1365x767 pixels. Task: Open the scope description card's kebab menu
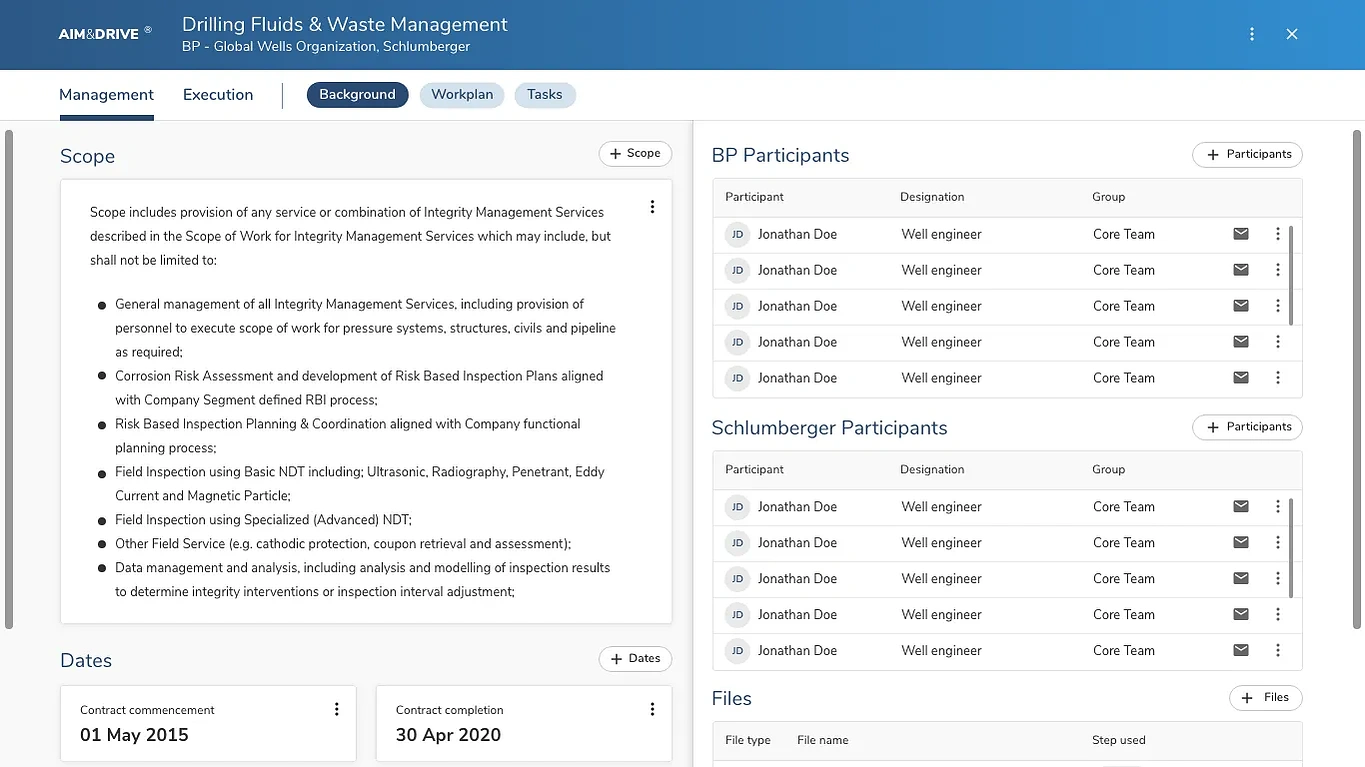[x=652, y=207]
